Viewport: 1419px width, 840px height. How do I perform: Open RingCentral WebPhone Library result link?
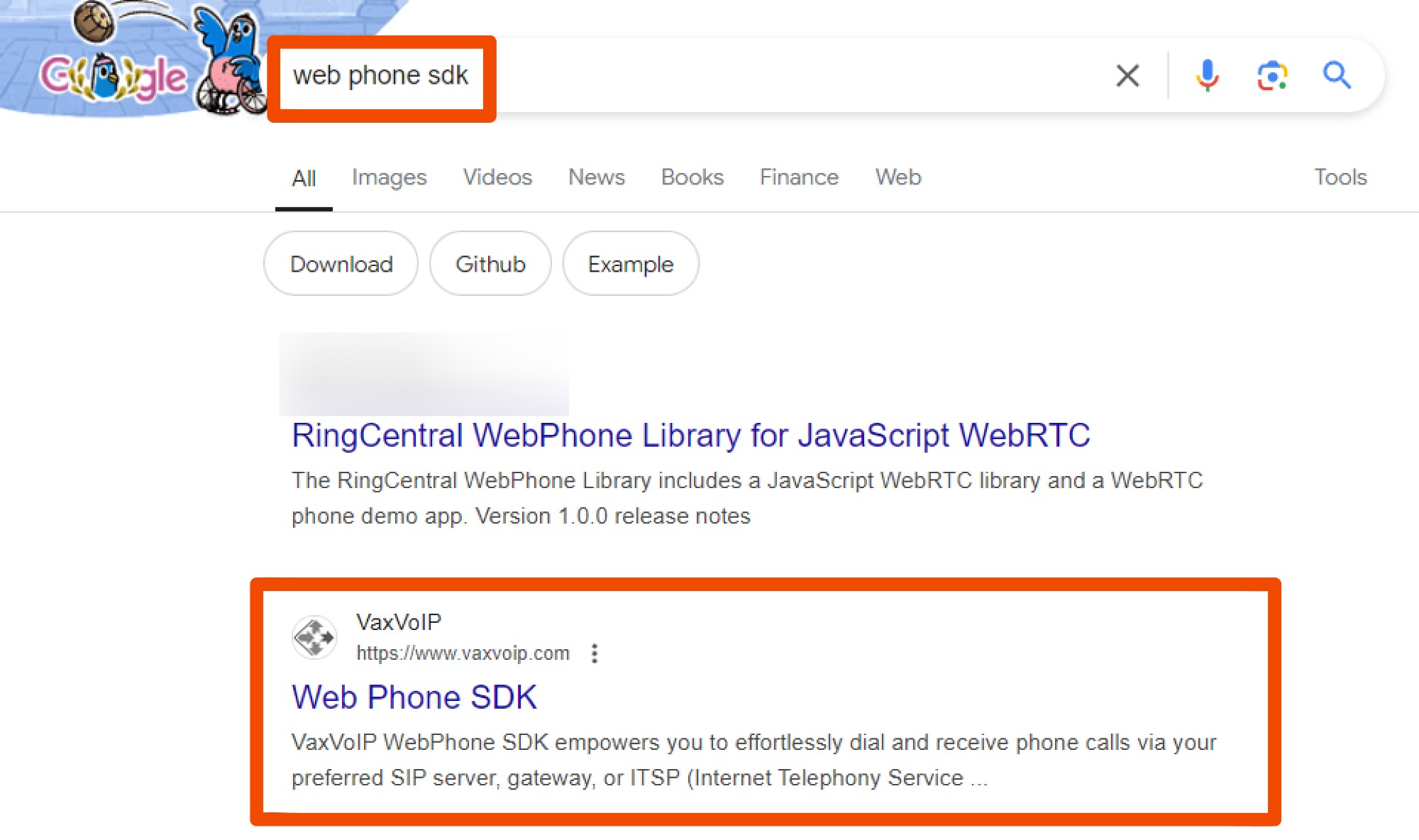tap(690, 435)
